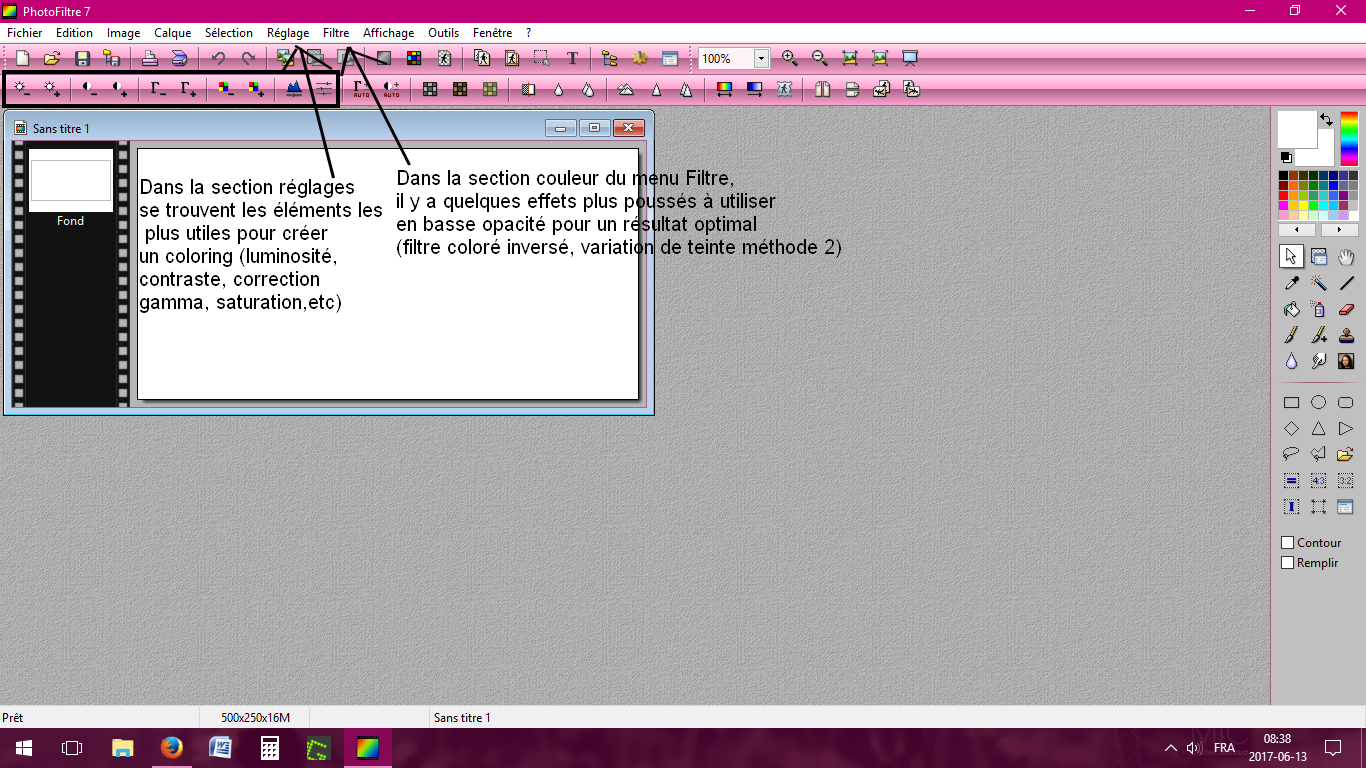Open the Calque menu
This screenshot has height=768, width=1366.
click(172, 33)
